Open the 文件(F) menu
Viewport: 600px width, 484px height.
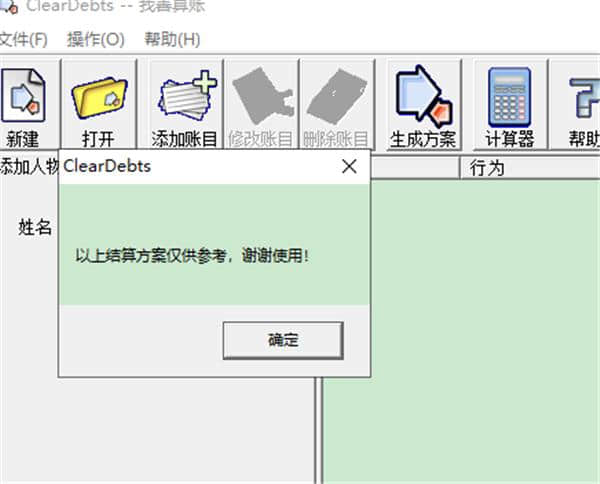point(23,39)
